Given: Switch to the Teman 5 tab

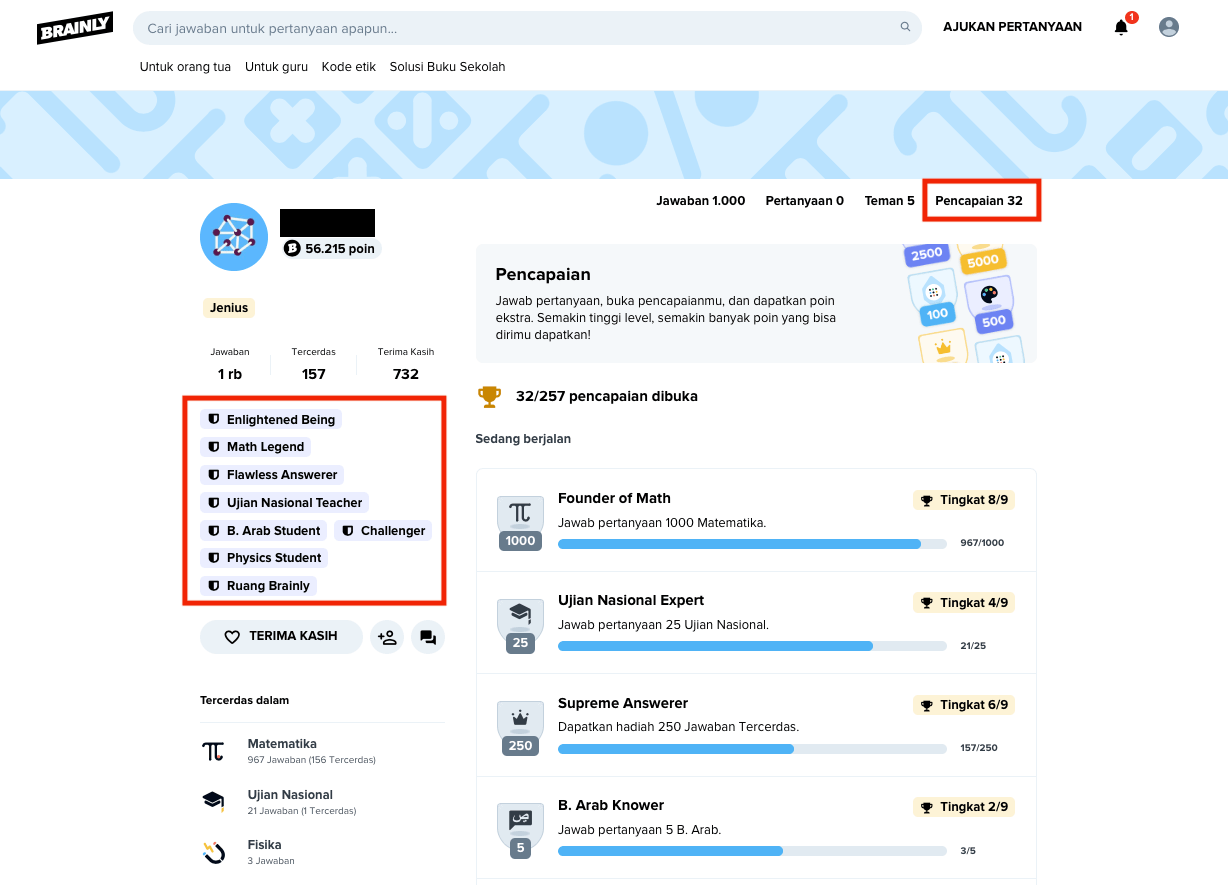Looking at the screenshot, I should [x=890, y=201].
